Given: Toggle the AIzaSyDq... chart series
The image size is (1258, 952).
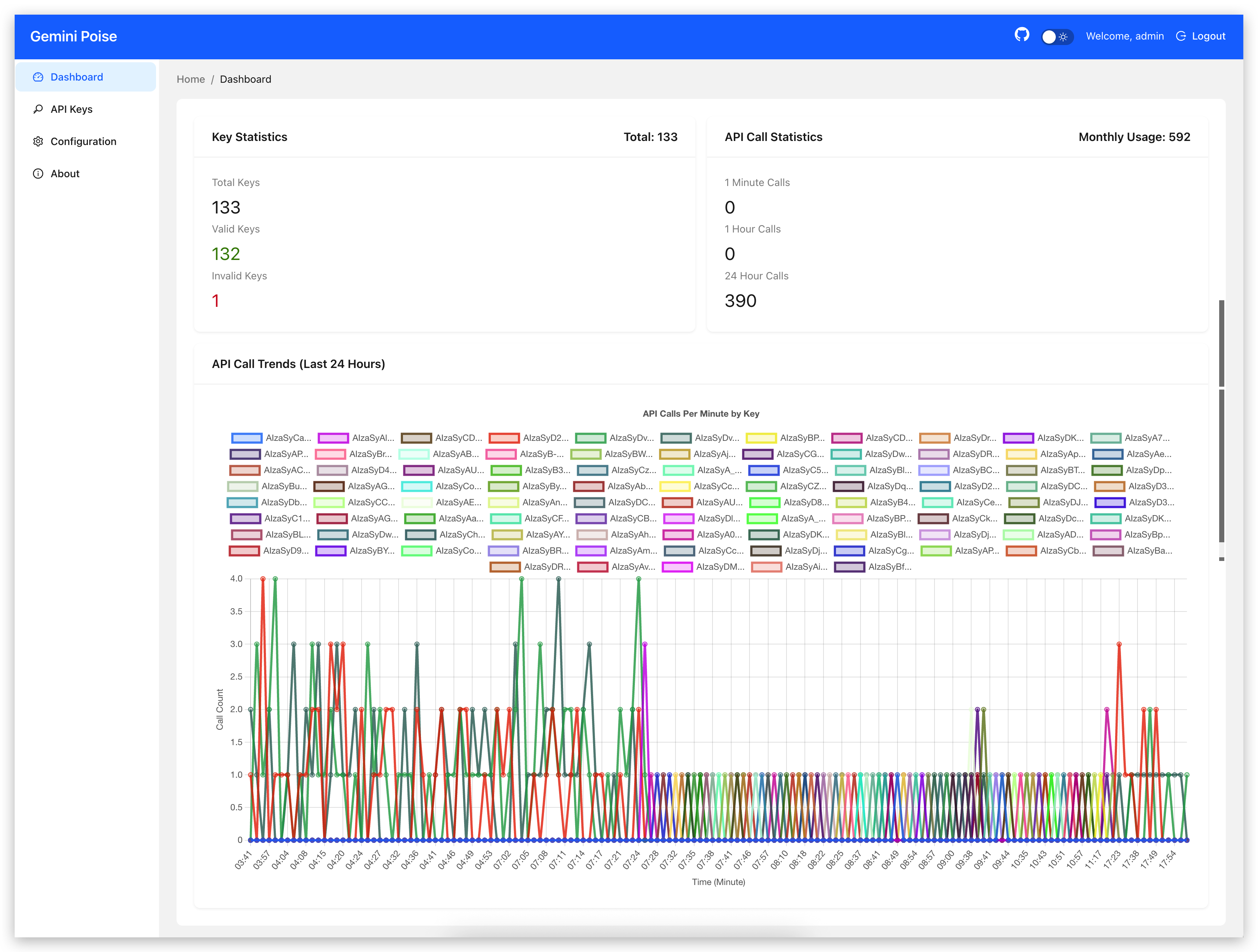Looking at the screenshot, I should coord(873,486).
